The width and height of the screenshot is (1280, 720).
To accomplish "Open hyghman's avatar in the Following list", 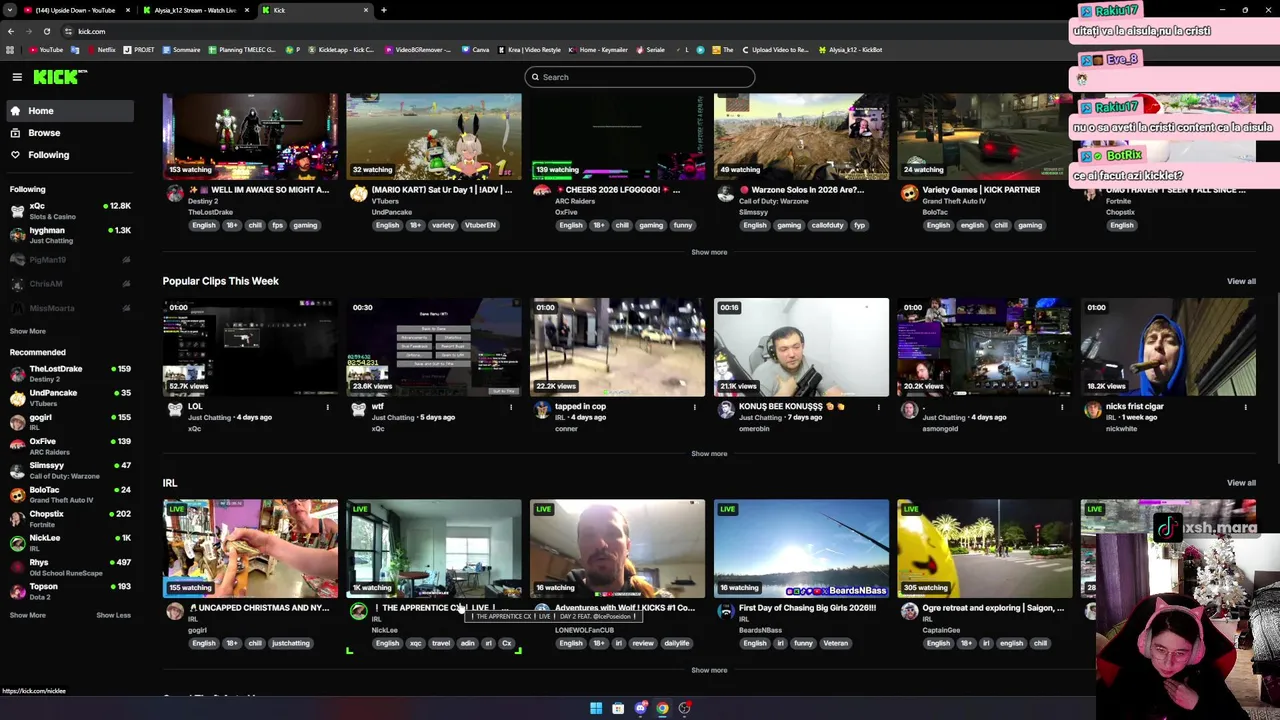I will (17, 235).
